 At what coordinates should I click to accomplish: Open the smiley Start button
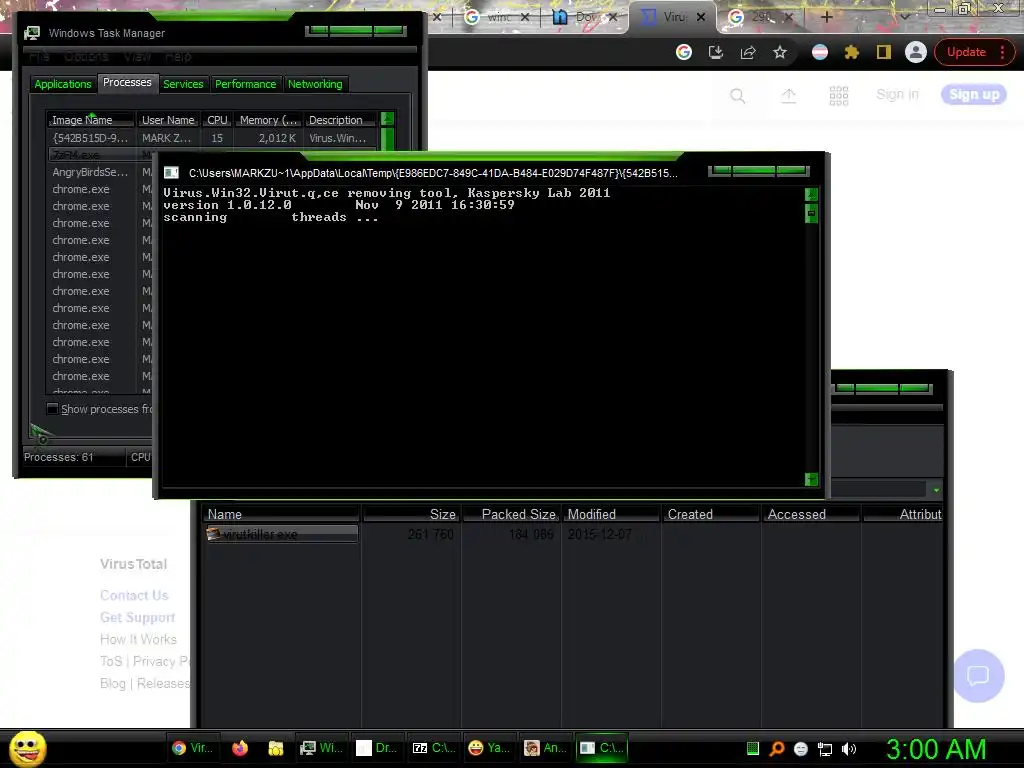pos(27,748)
